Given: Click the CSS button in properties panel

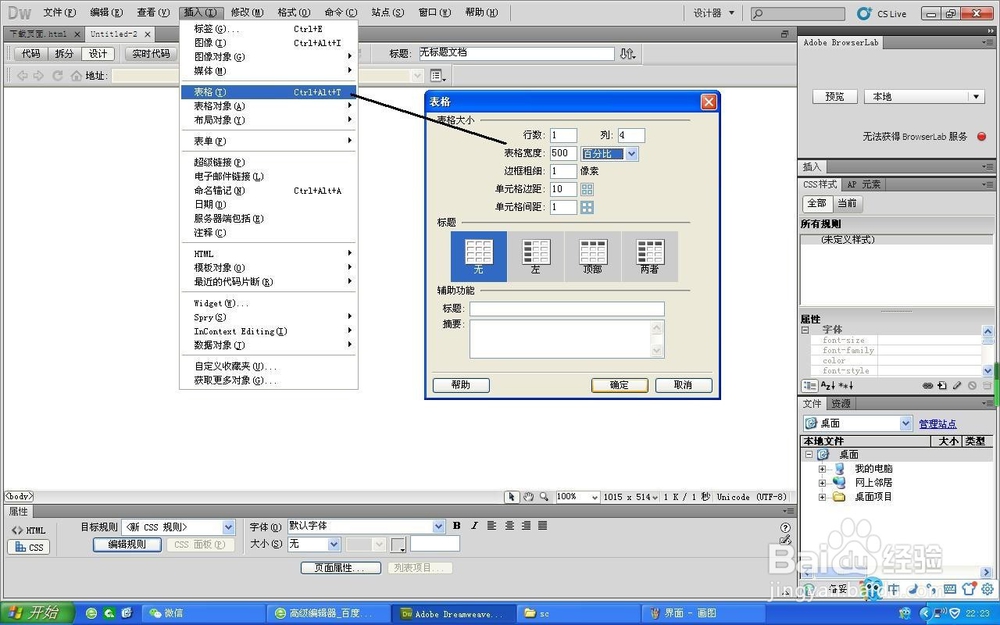Looking at the screenshot, I should [29, 547].
